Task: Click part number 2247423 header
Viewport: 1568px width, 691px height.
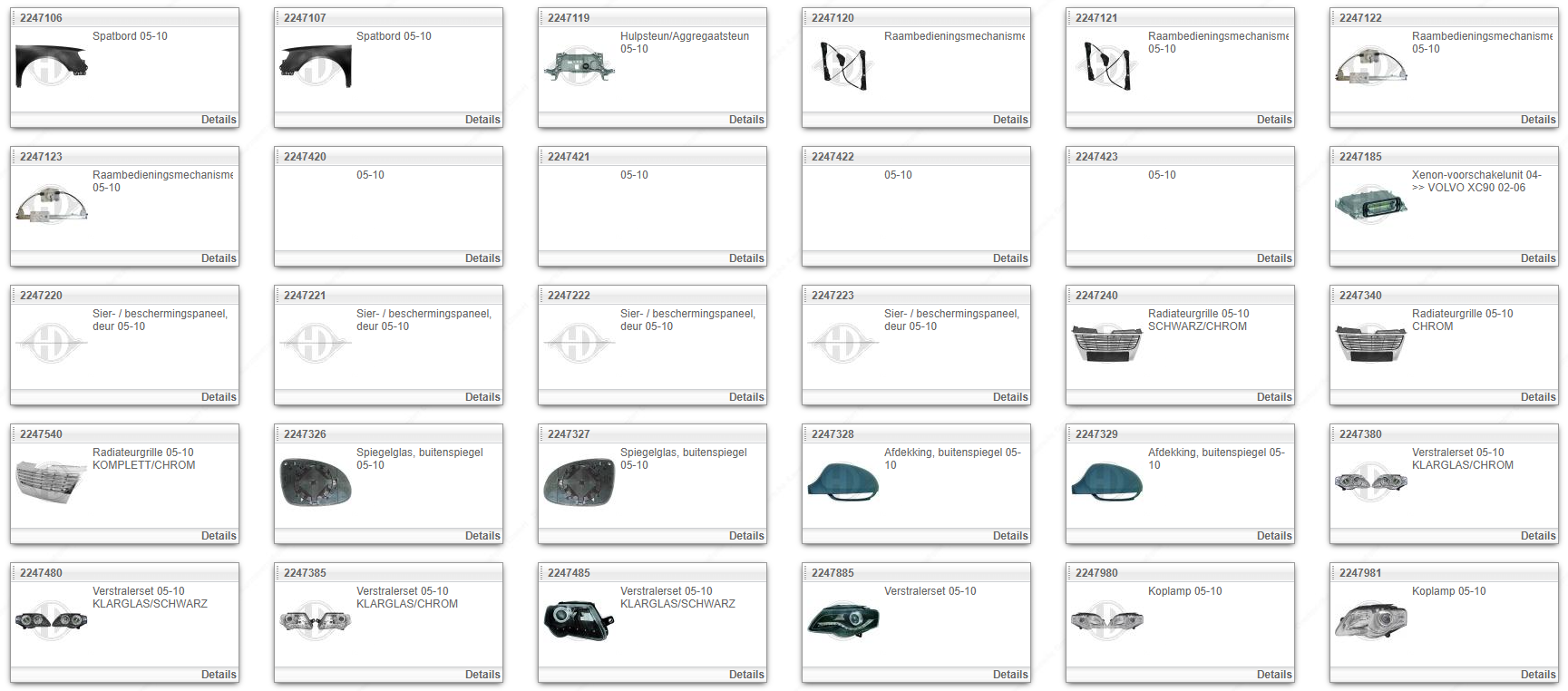Action: click(x=1096, y=157)
